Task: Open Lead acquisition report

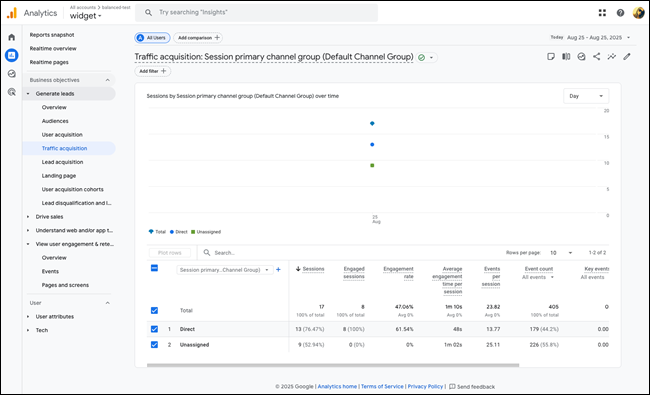Action: (62, 162)
